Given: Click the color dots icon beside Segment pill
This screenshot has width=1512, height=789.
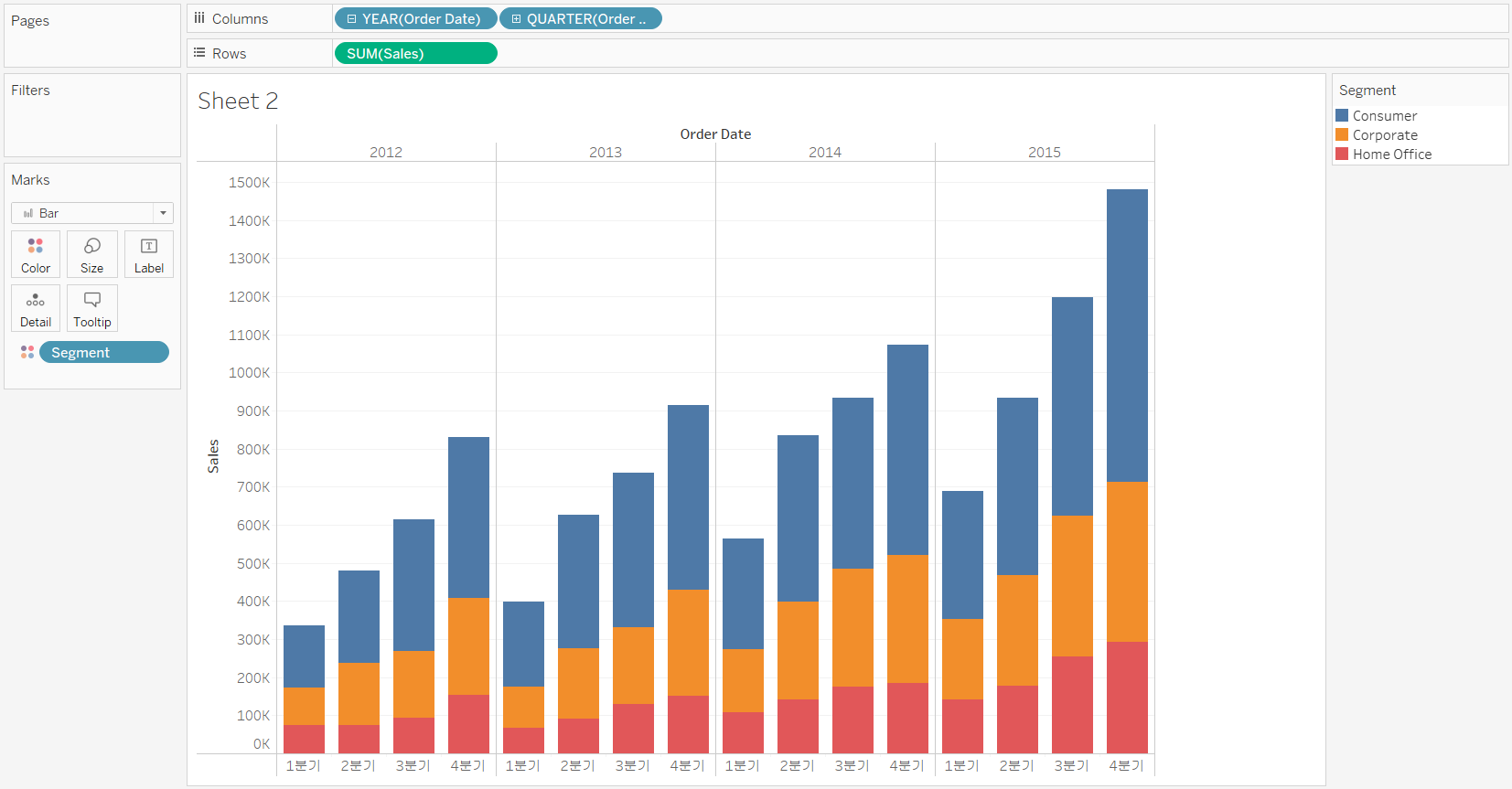Looking at the screenshot, I should [x=27, y=352].
